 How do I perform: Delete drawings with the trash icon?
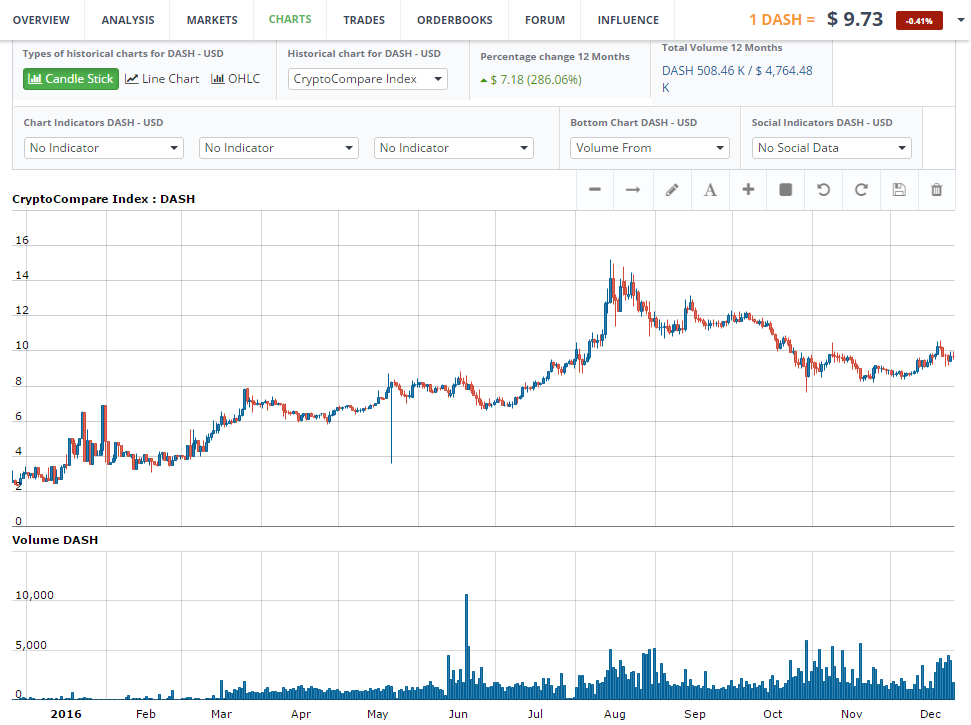tap(937, 190)
